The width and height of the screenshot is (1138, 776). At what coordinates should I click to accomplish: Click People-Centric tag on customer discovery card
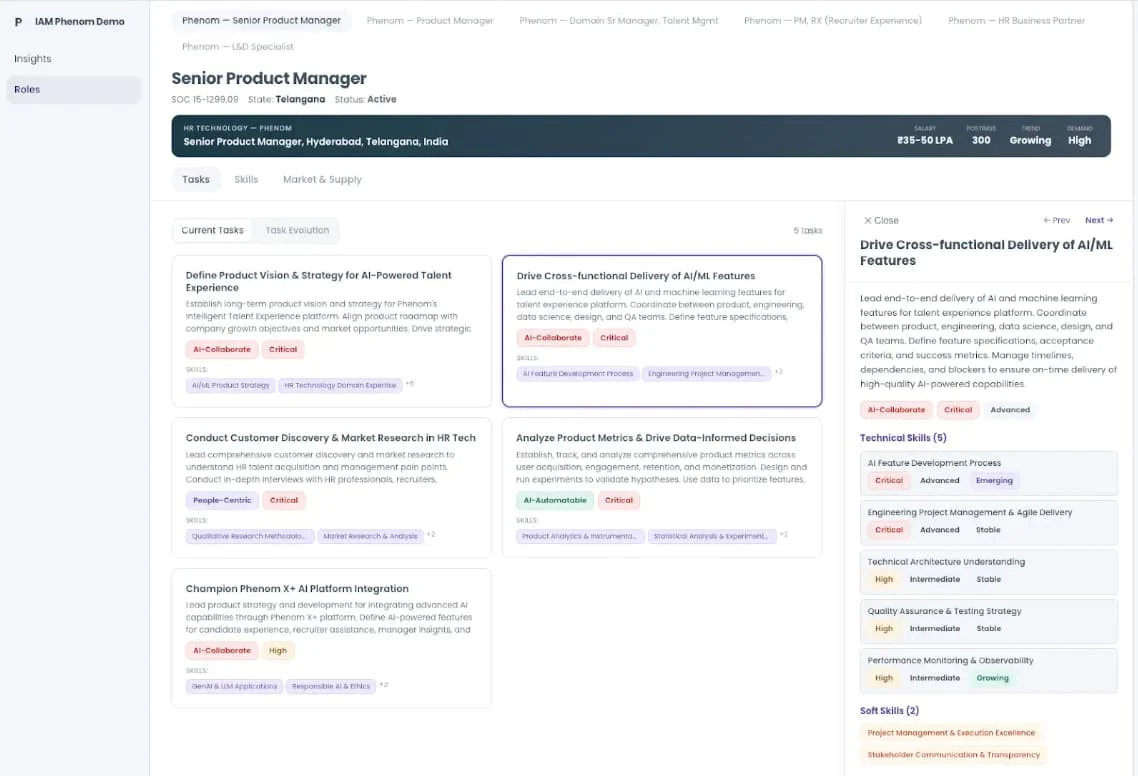pyautogui.click(x=222, y=500)
